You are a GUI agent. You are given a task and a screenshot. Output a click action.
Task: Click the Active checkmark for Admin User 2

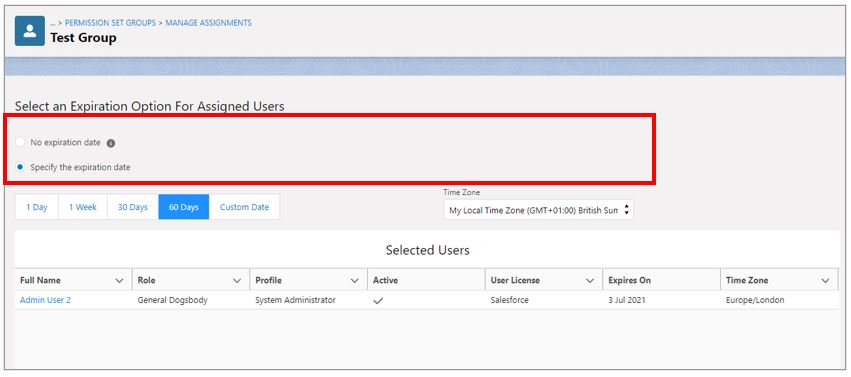378,301
